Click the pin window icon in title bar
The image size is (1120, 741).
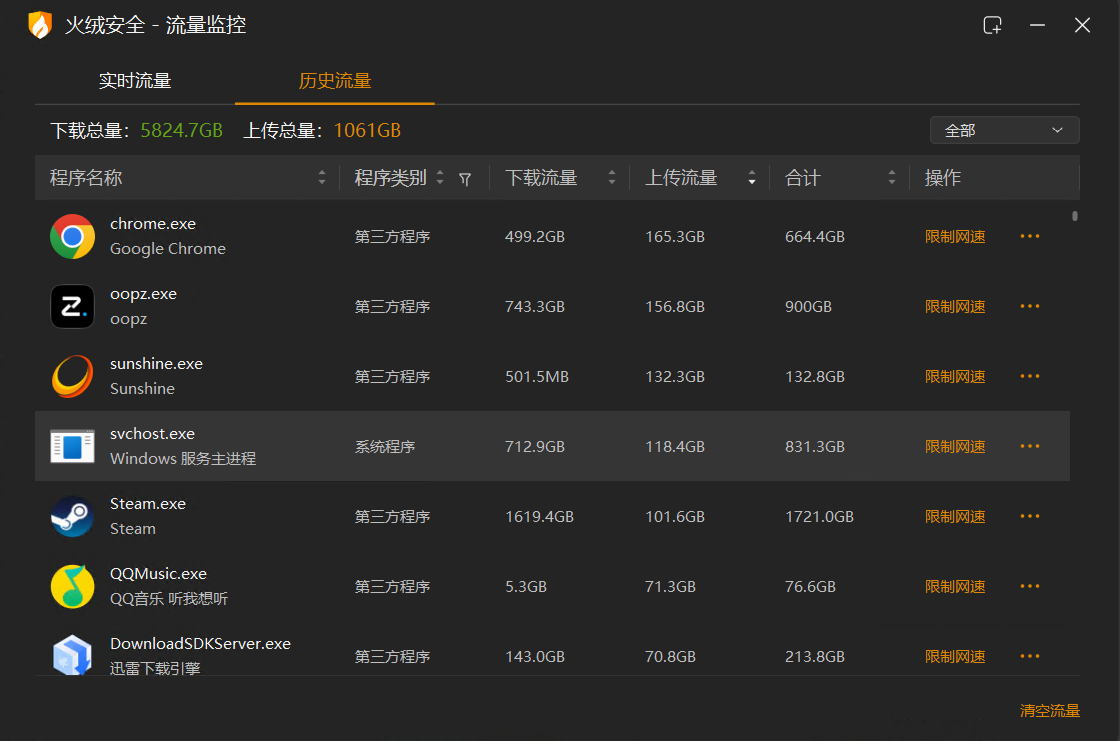992,26
